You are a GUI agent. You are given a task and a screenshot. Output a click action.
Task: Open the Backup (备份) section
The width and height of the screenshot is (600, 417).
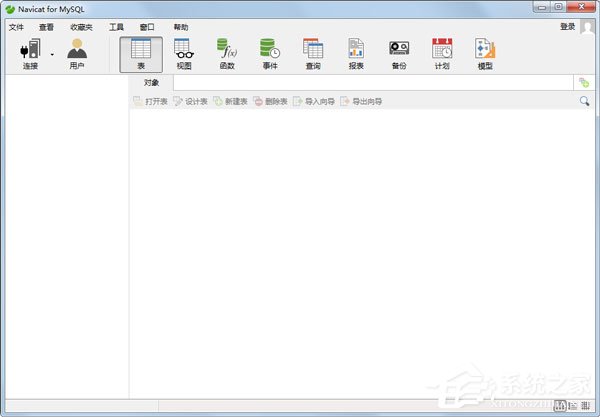[x=399, y=54]
